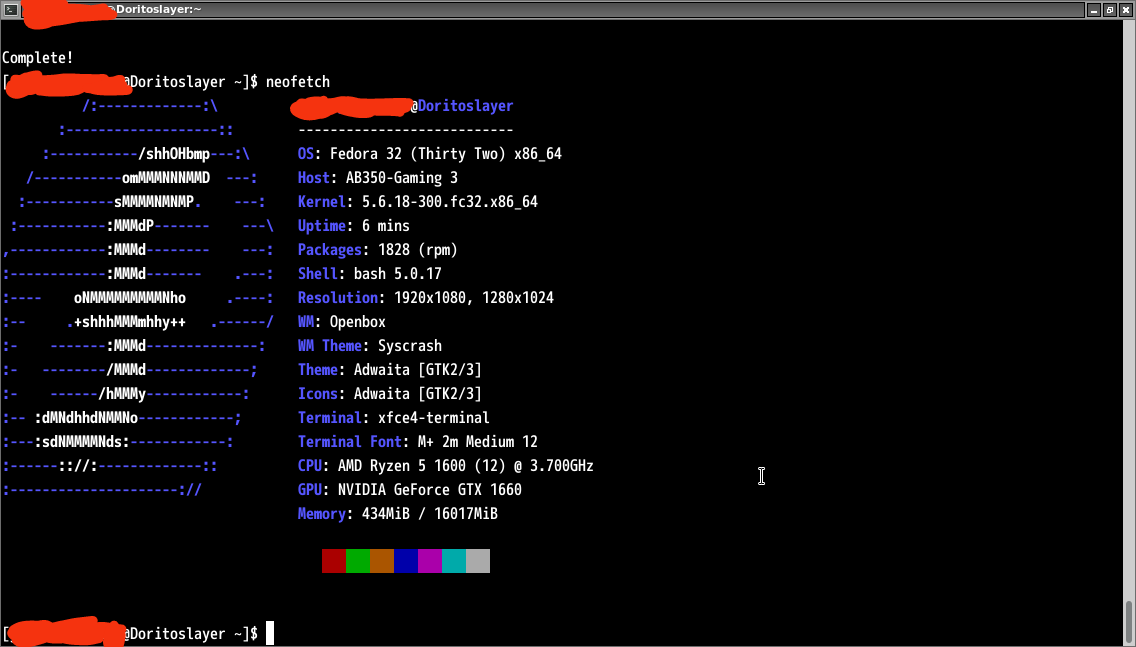Click the block cursor at the bottom prompt
Image resolution: width=1136 pixels, height=647 pixels.
(269, 633)
